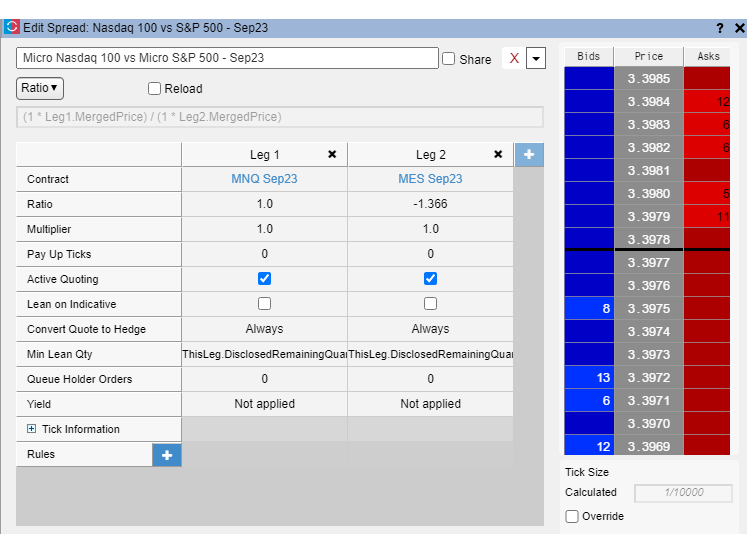
Task: Click ask quantity 6 at 3.3983
Action: [x=707, y=124]
